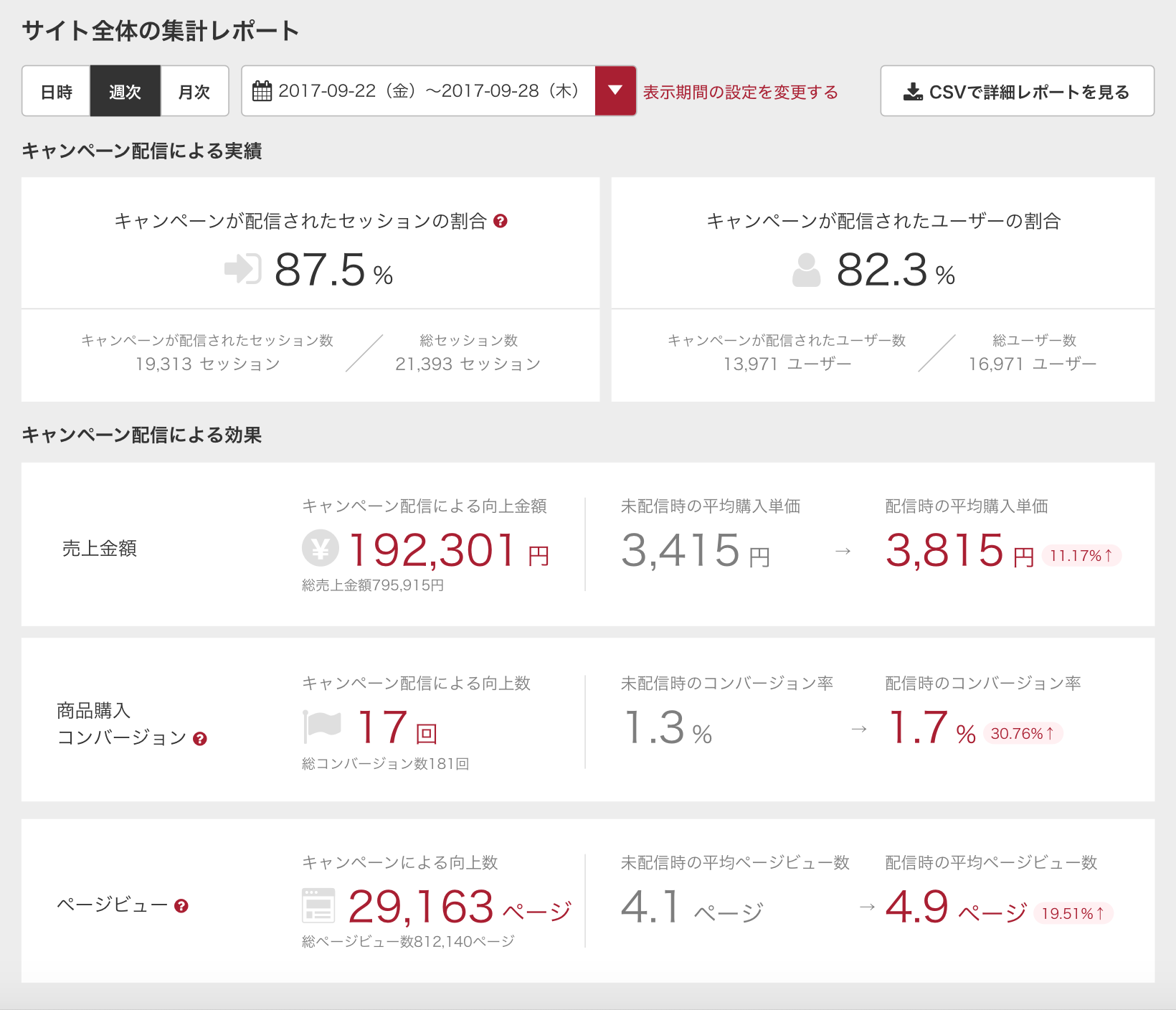Click the user silhouette icon
This screenshot has width=1176, height=1010.
[806, 270]
